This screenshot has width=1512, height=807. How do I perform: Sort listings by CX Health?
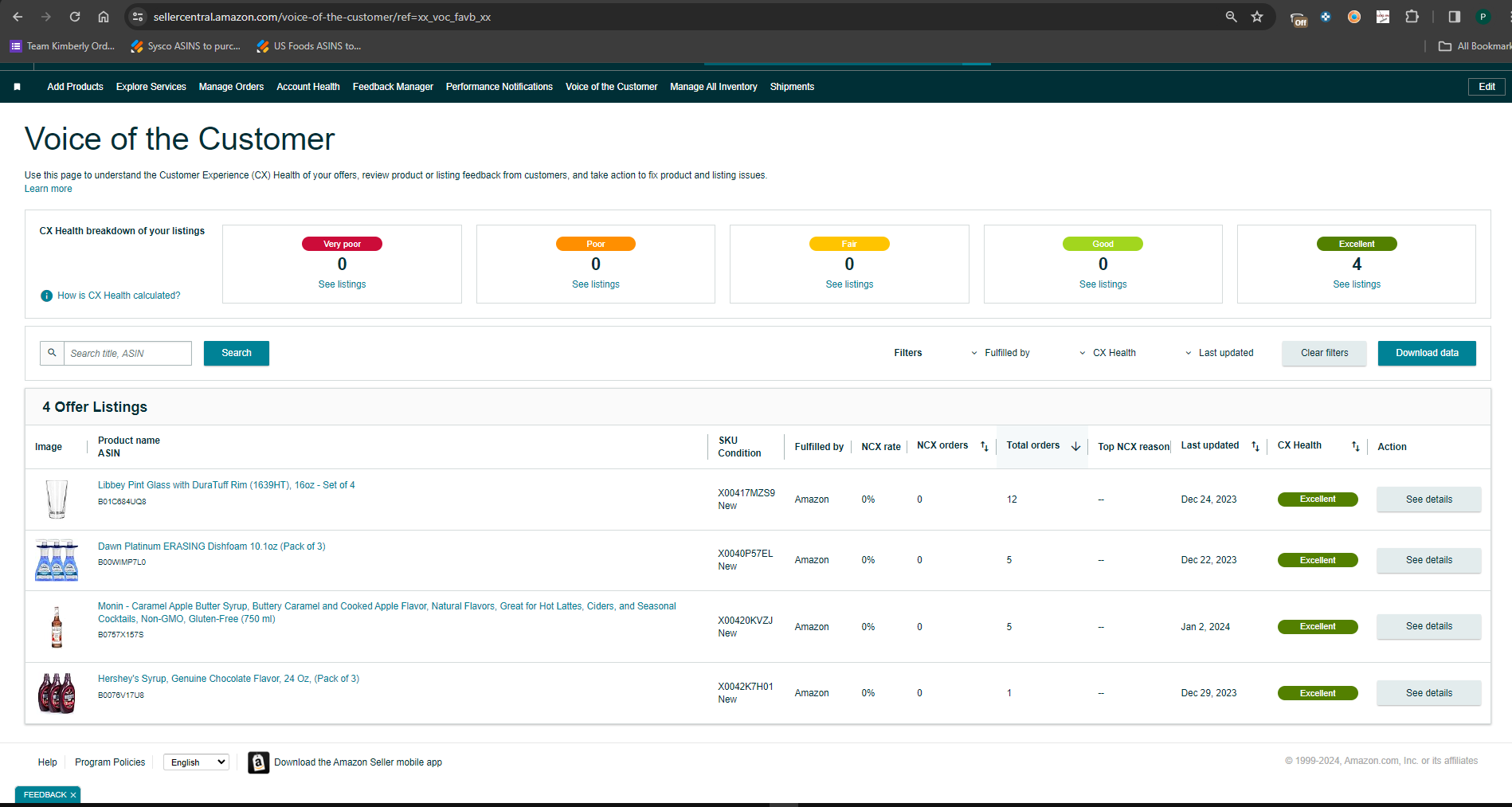tap(1355, 447)
